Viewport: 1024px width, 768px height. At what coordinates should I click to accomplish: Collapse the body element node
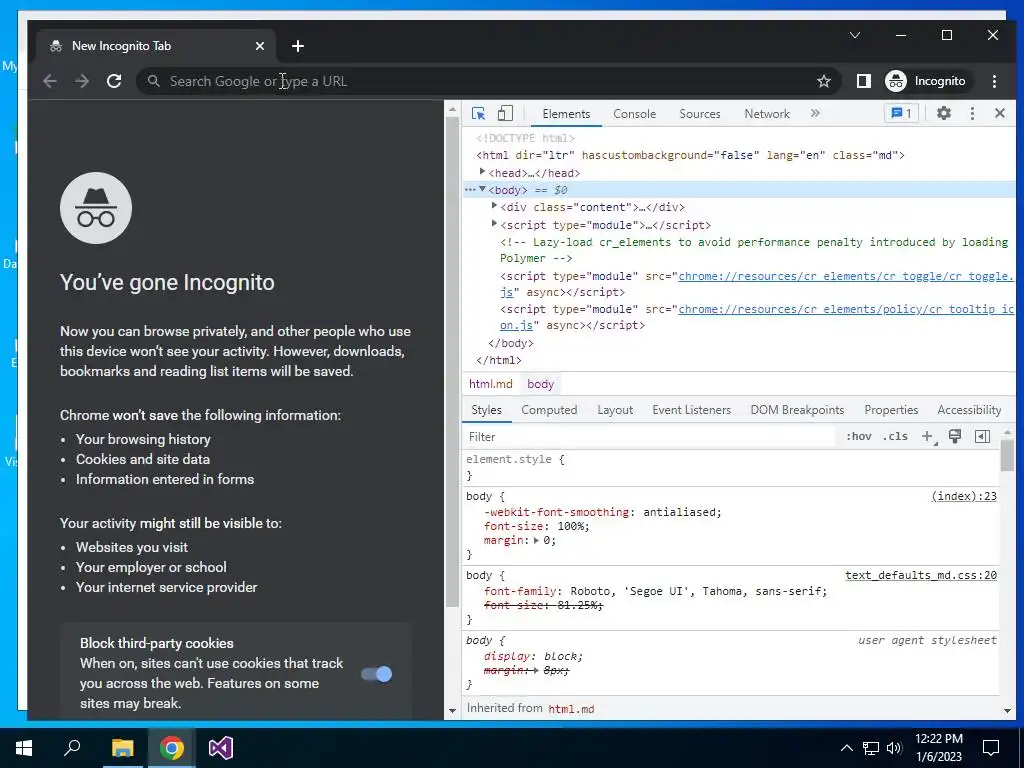point(483,189)
